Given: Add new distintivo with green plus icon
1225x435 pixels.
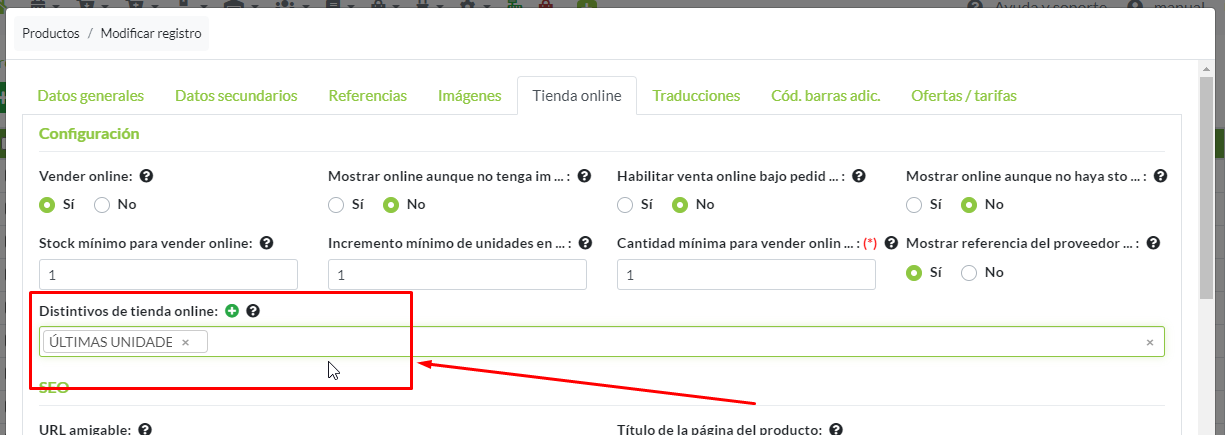Looking at the screenshot, I should coord(232,311).
